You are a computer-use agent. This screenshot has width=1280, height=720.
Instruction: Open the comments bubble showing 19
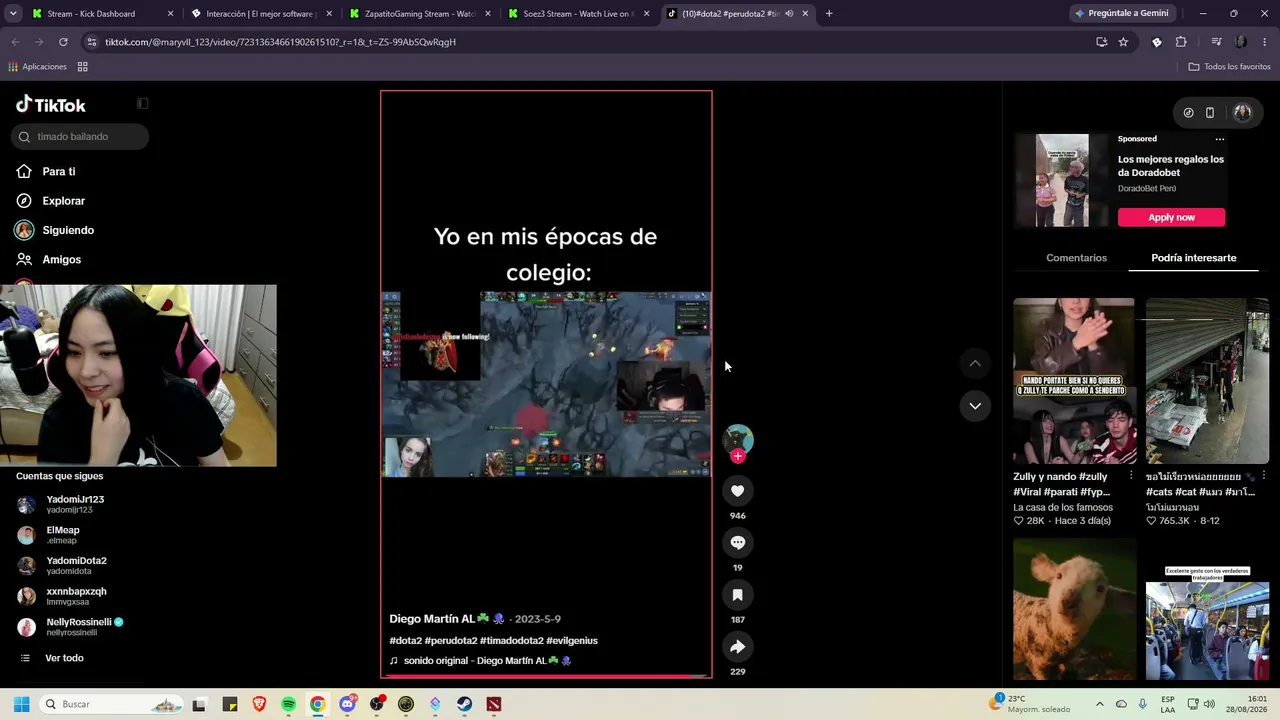(737, 543)
